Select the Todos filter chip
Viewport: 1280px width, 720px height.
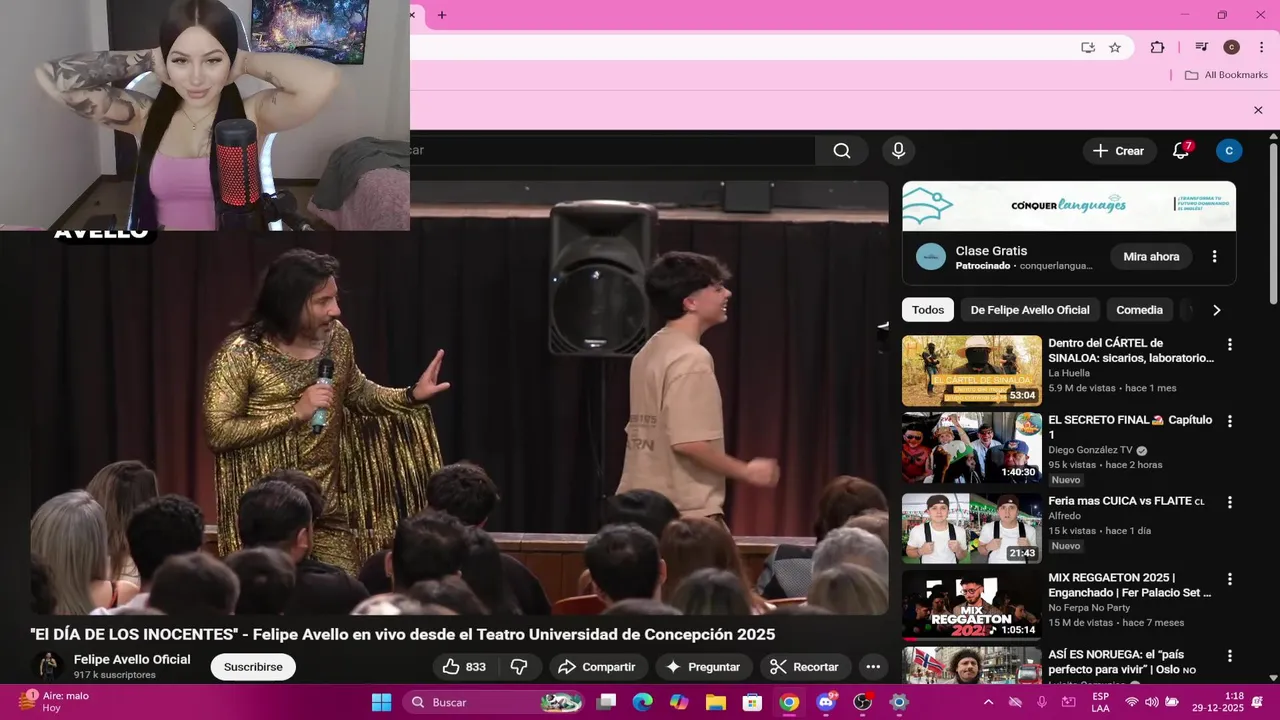(x=927, y=310)
